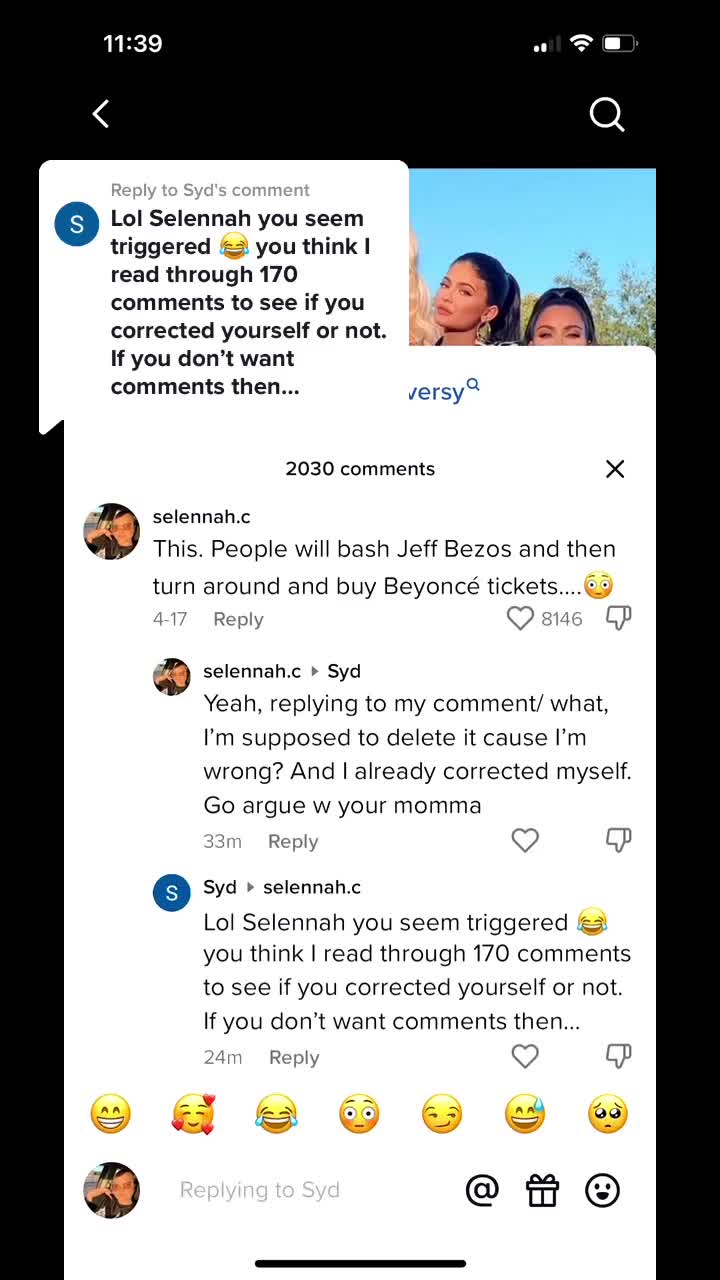Like Syd's "you seem triggered" reply
The image size is (720, 1280).
pyautogui.click(x=525, y=1056)
